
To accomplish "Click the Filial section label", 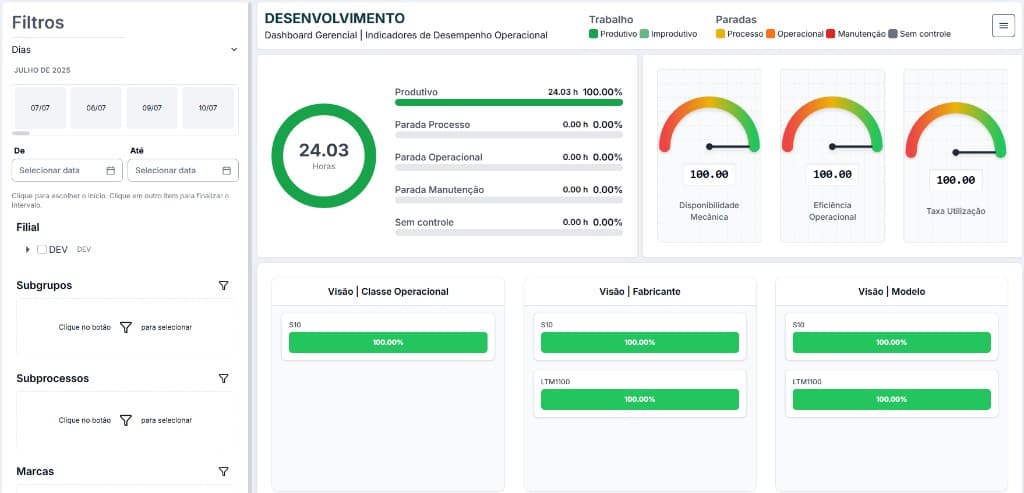I will [27, 227].
